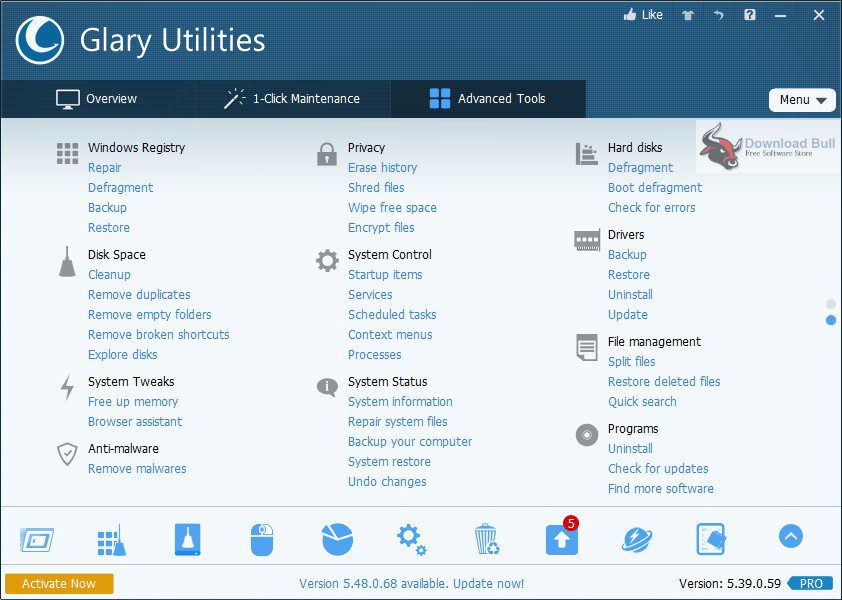
Task: Click the Like thumbs-up icon
Action: 629,15
